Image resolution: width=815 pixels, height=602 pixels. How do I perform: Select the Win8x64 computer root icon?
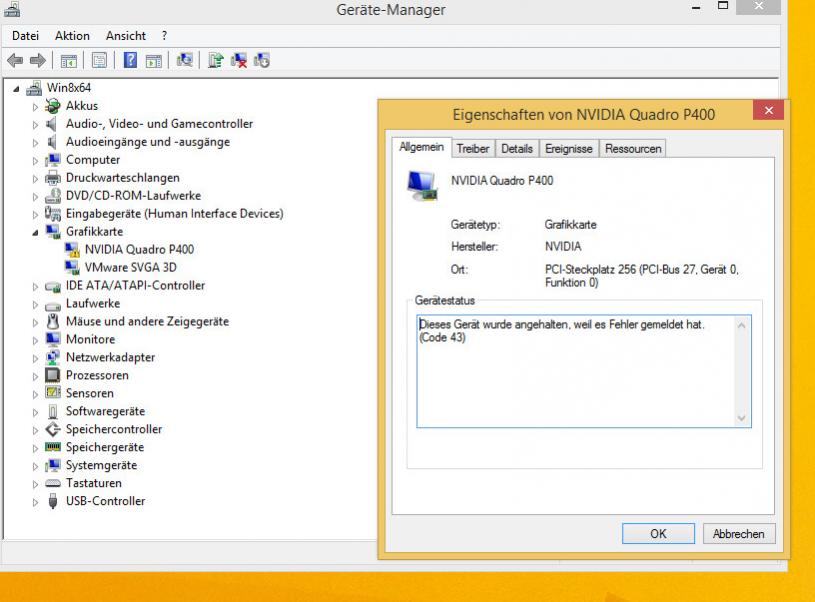(x=34, y=88)
